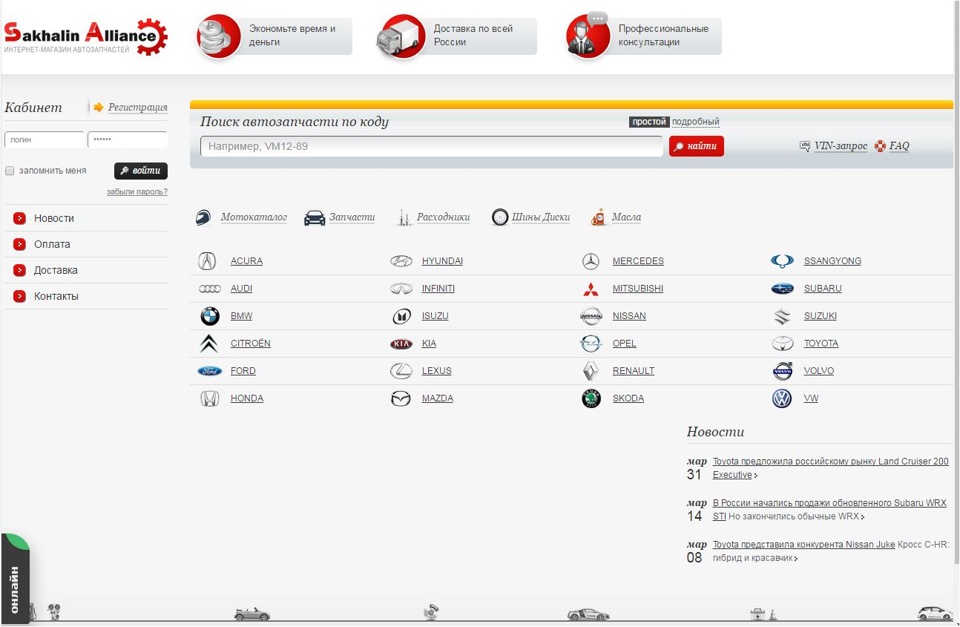Click the Ford oval logo
This screenshot has width=960, height=627.
pyautogui.click(x=209, y=371)
